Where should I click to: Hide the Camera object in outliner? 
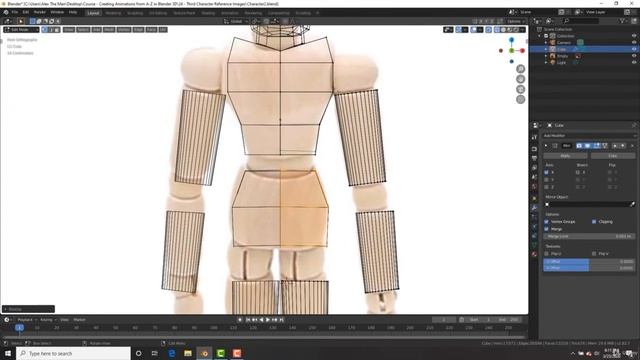(x=634, y=42)
